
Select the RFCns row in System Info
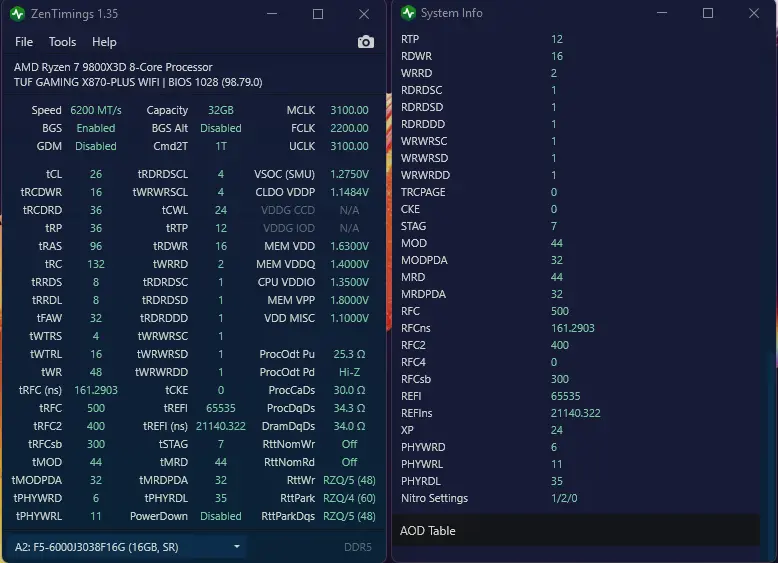[576, 328]
